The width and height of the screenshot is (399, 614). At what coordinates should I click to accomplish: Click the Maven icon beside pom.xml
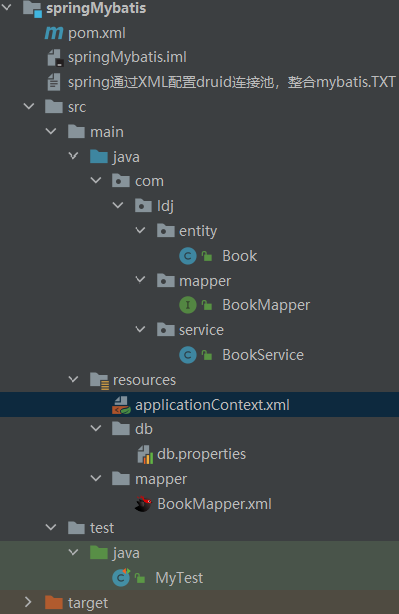(54, 33)
